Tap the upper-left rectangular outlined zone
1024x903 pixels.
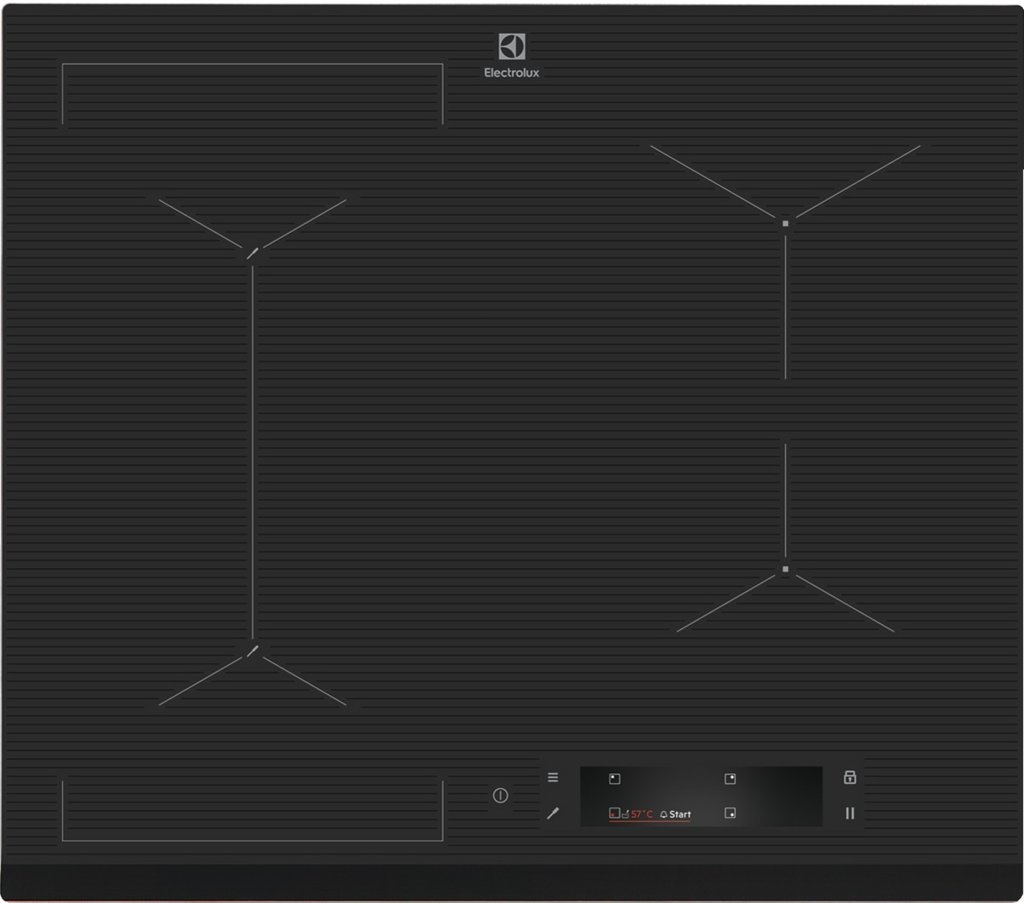click(x=252, y=95)
